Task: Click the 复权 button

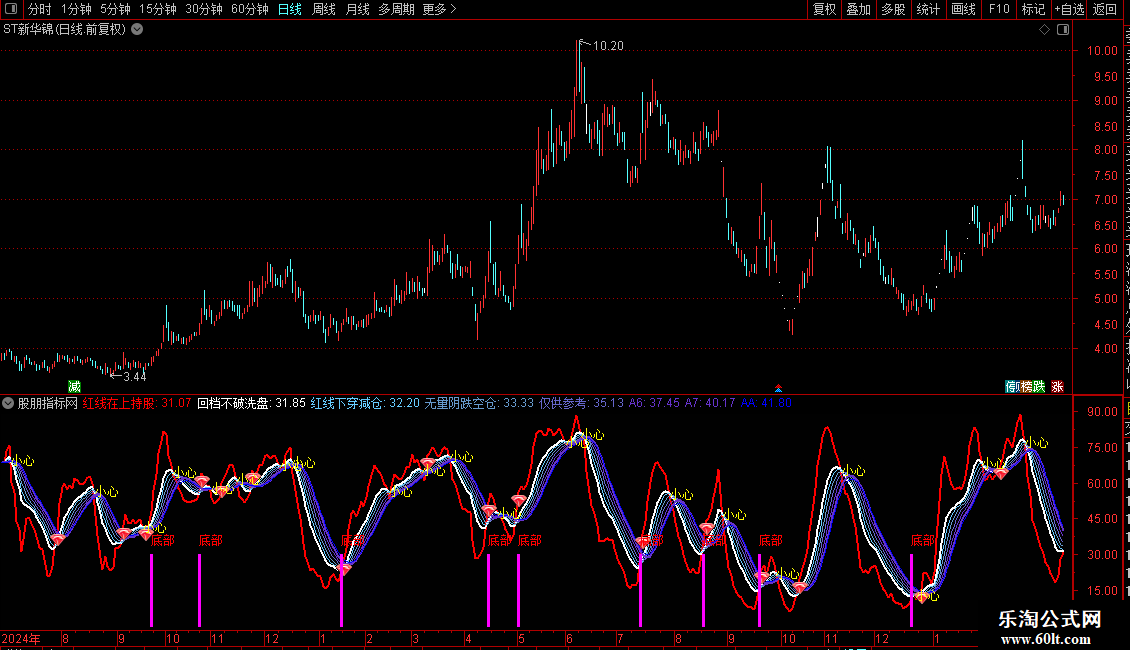Action: (824, 9)
